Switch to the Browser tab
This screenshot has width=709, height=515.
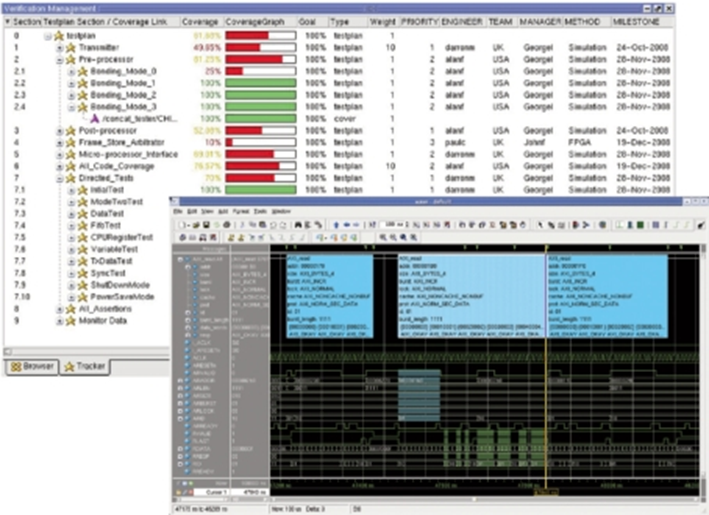point(32,367)
